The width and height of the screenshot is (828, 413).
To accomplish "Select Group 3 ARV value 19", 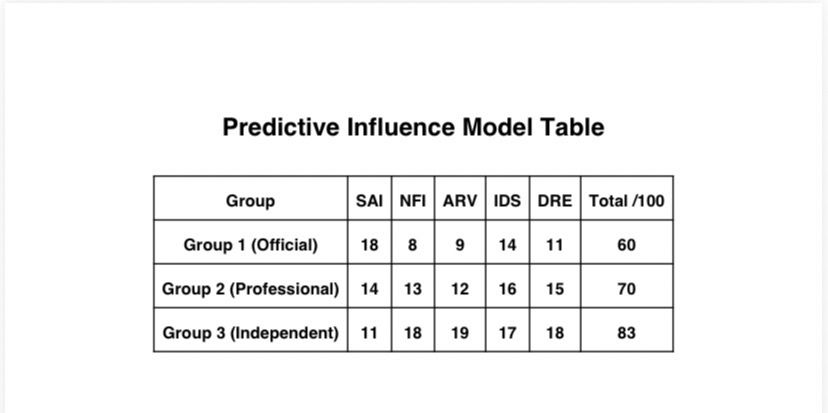I will point(460,333).
